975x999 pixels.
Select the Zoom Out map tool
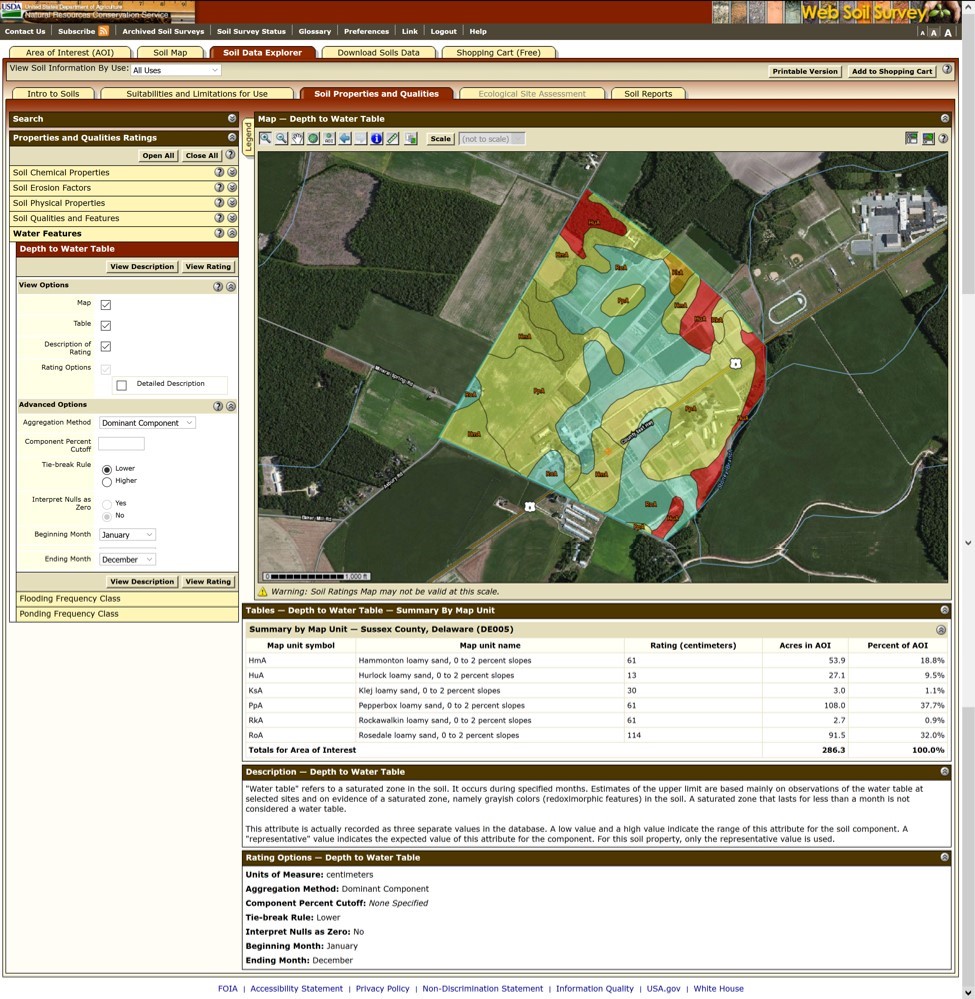[x=282, y=139]
